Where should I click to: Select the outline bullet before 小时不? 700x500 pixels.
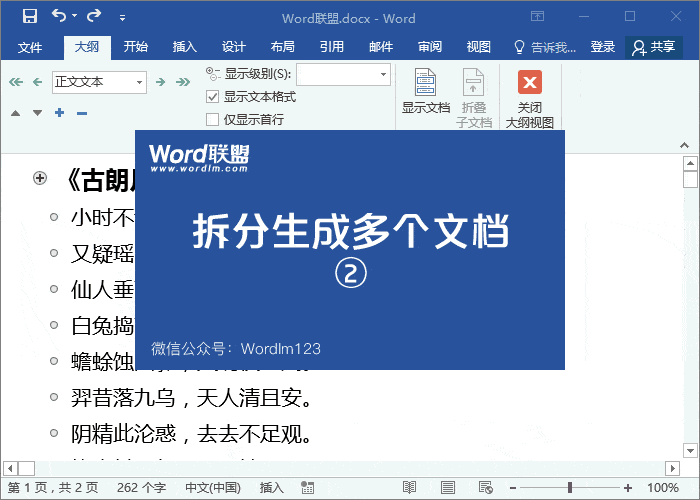[x=54, y=217]
